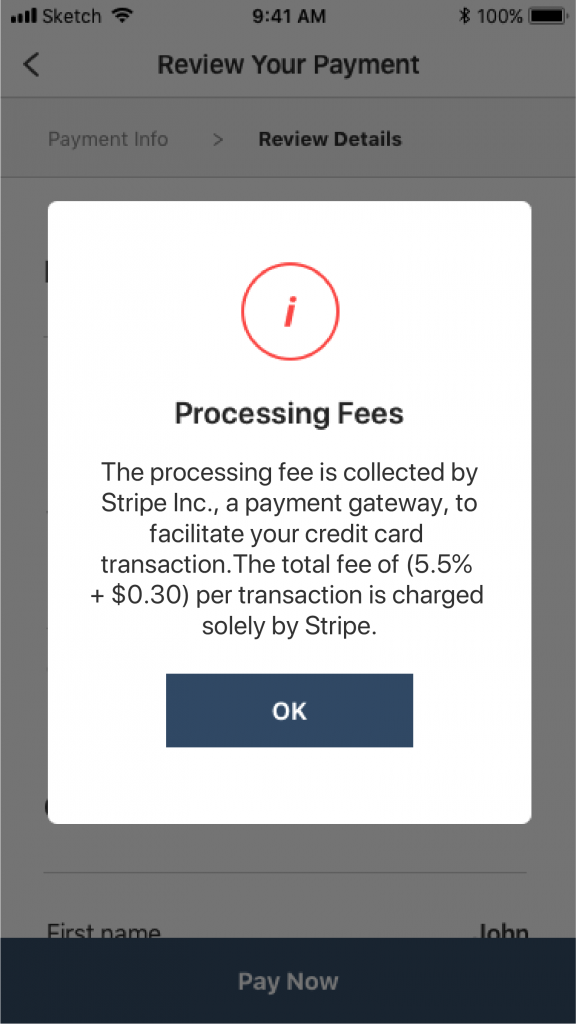The image size is (576, 1024).
Task: Select the Review Details step
Action: tap(330, 140)
